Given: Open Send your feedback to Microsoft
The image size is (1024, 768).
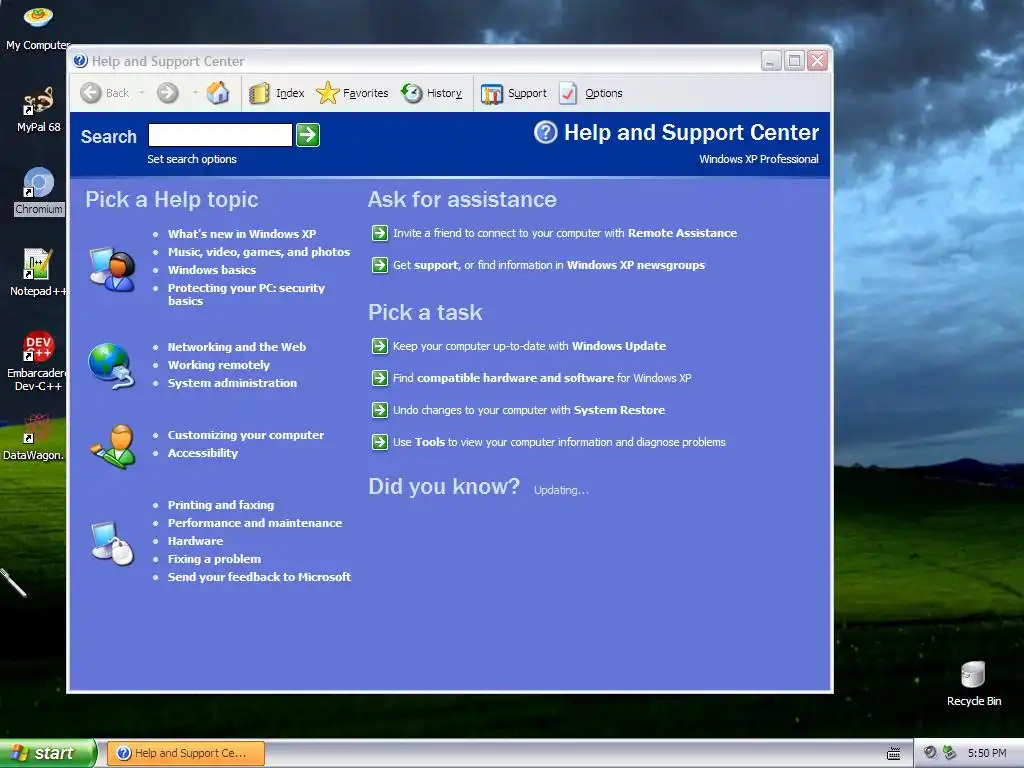Looking at the screenshot, I should click(259, 577).
